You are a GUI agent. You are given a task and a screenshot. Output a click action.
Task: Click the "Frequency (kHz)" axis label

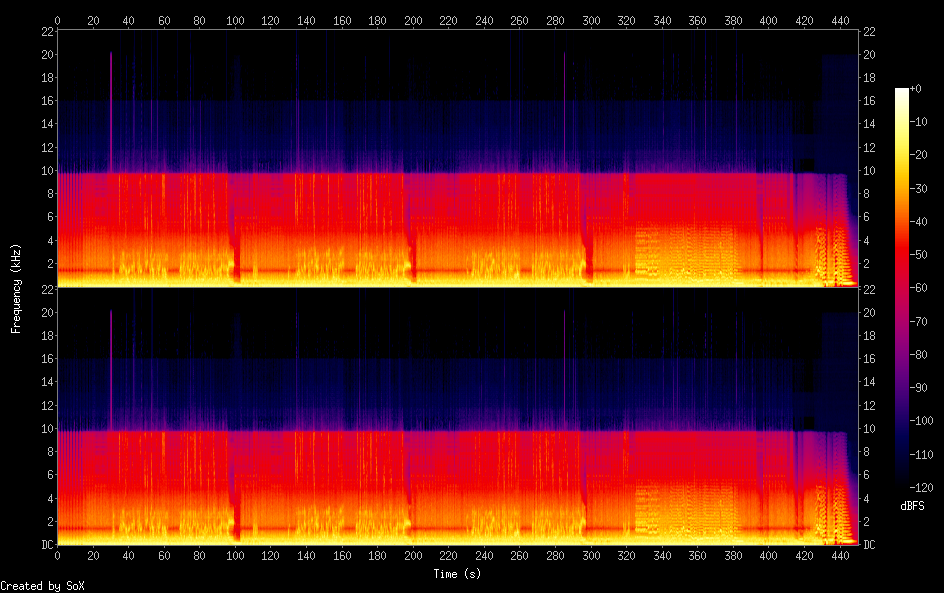click(x=16, y=288)
